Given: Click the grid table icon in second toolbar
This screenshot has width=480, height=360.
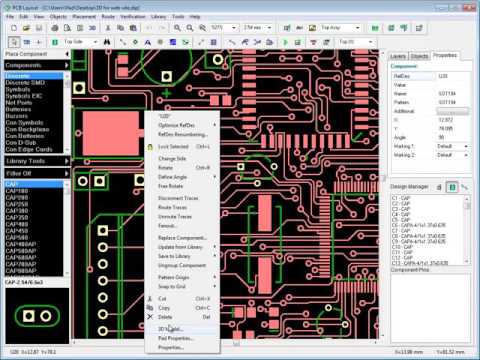Looking at the screenshot, I should (x=214, y=42).
